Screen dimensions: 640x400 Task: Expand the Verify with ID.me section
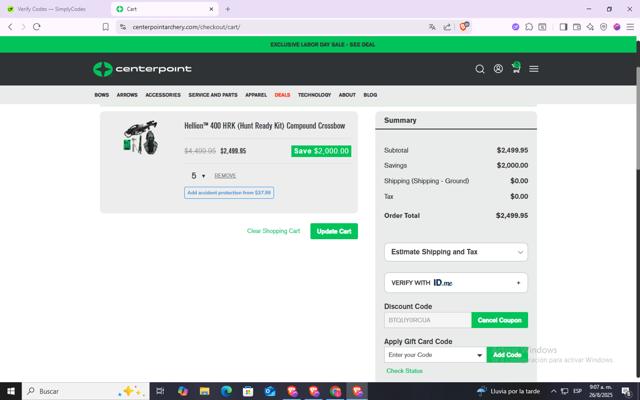point(456,282)
